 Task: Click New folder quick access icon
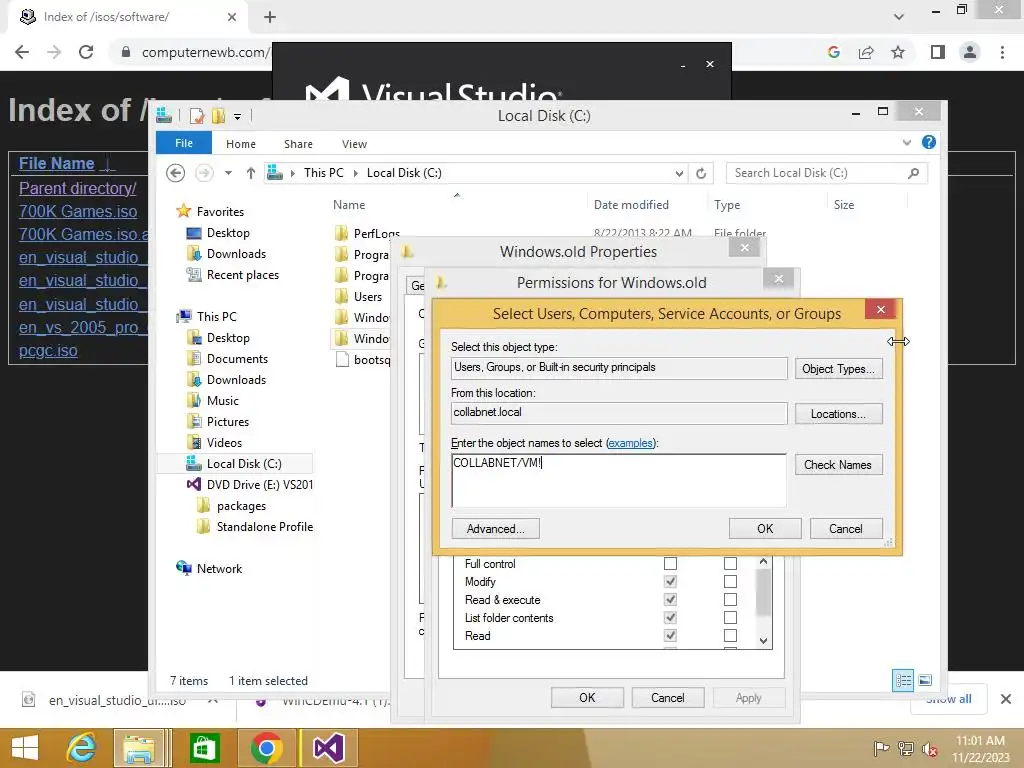218,116
